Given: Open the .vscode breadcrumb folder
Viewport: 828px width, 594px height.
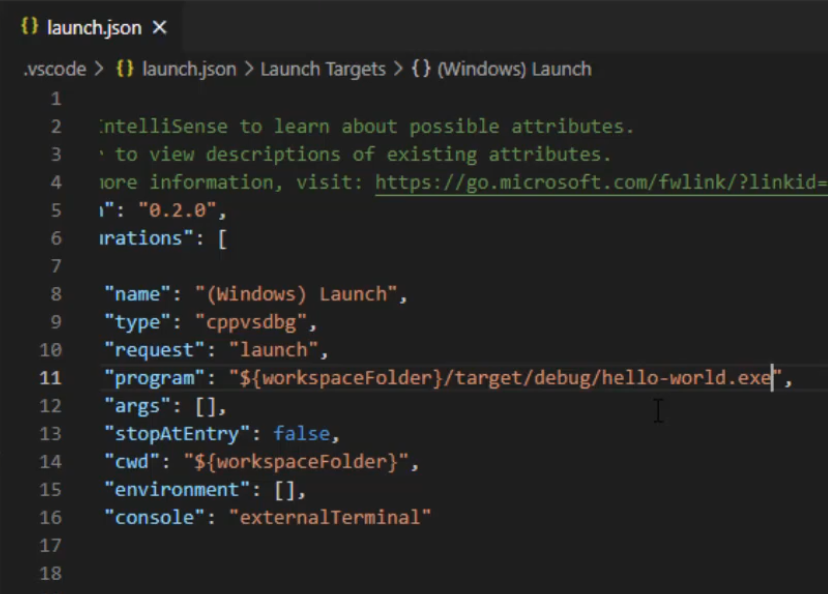Looking at the screenshot, I should (52, 69).
